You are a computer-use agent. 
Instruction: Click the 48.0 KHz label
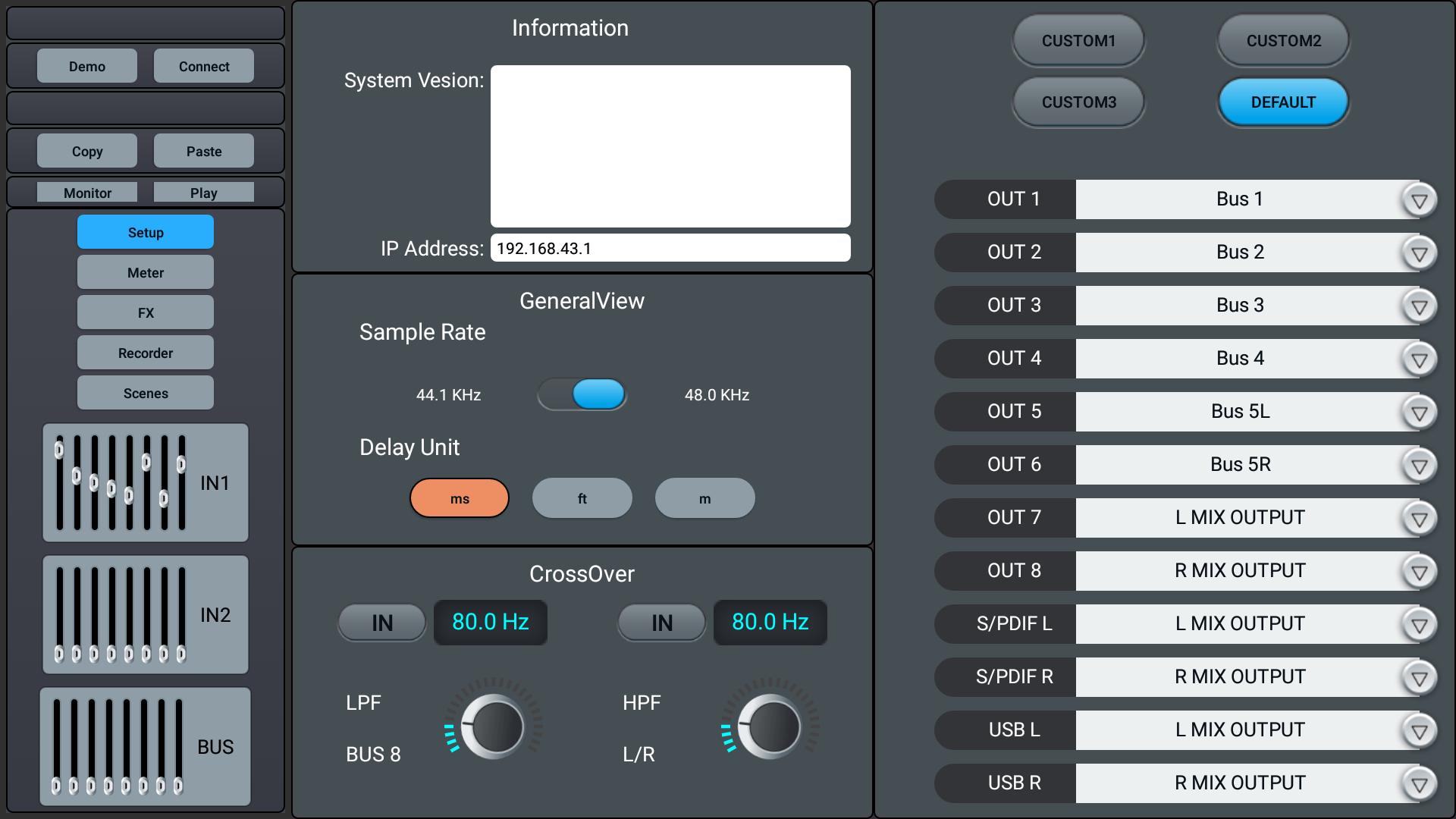717,395
